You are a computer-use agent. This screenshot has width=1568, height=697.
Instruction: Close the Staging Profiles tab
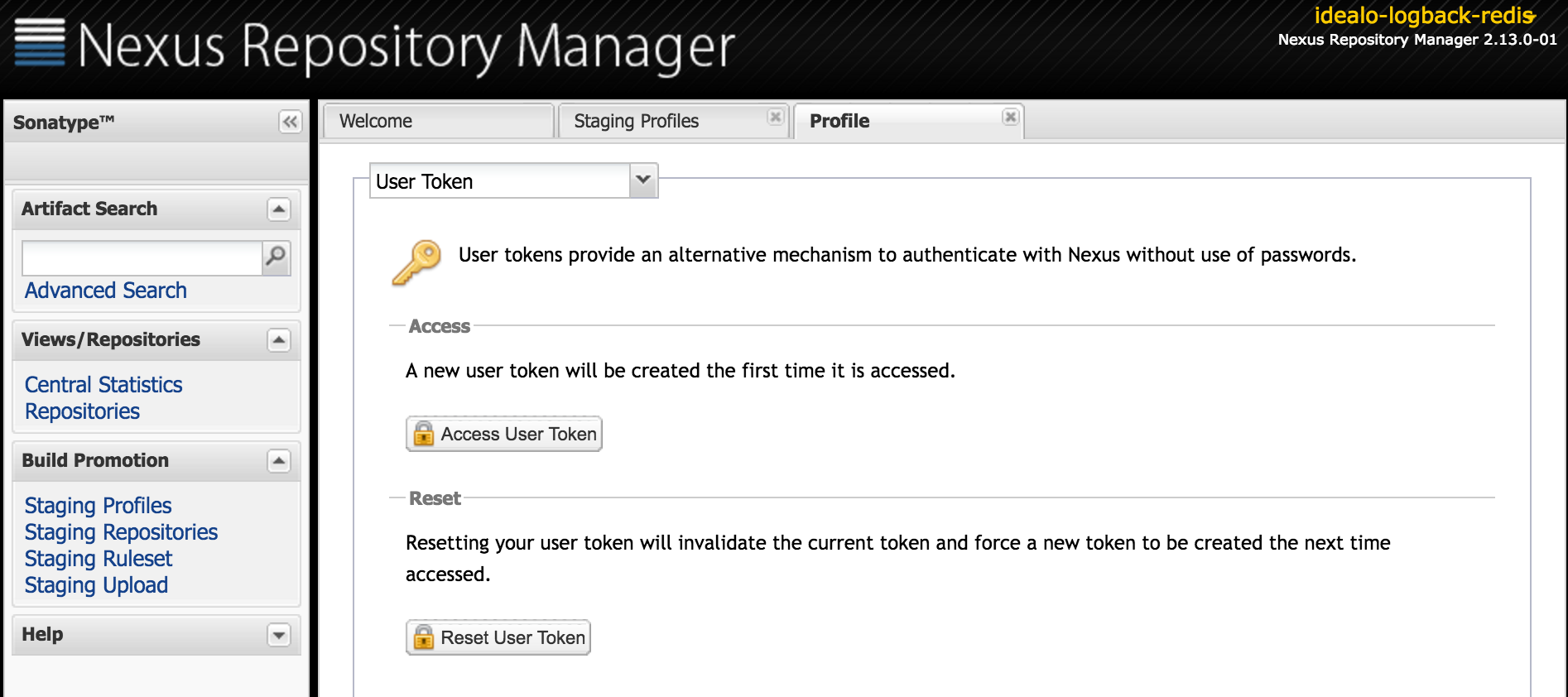pyautogui.click(x=775, y=117)
